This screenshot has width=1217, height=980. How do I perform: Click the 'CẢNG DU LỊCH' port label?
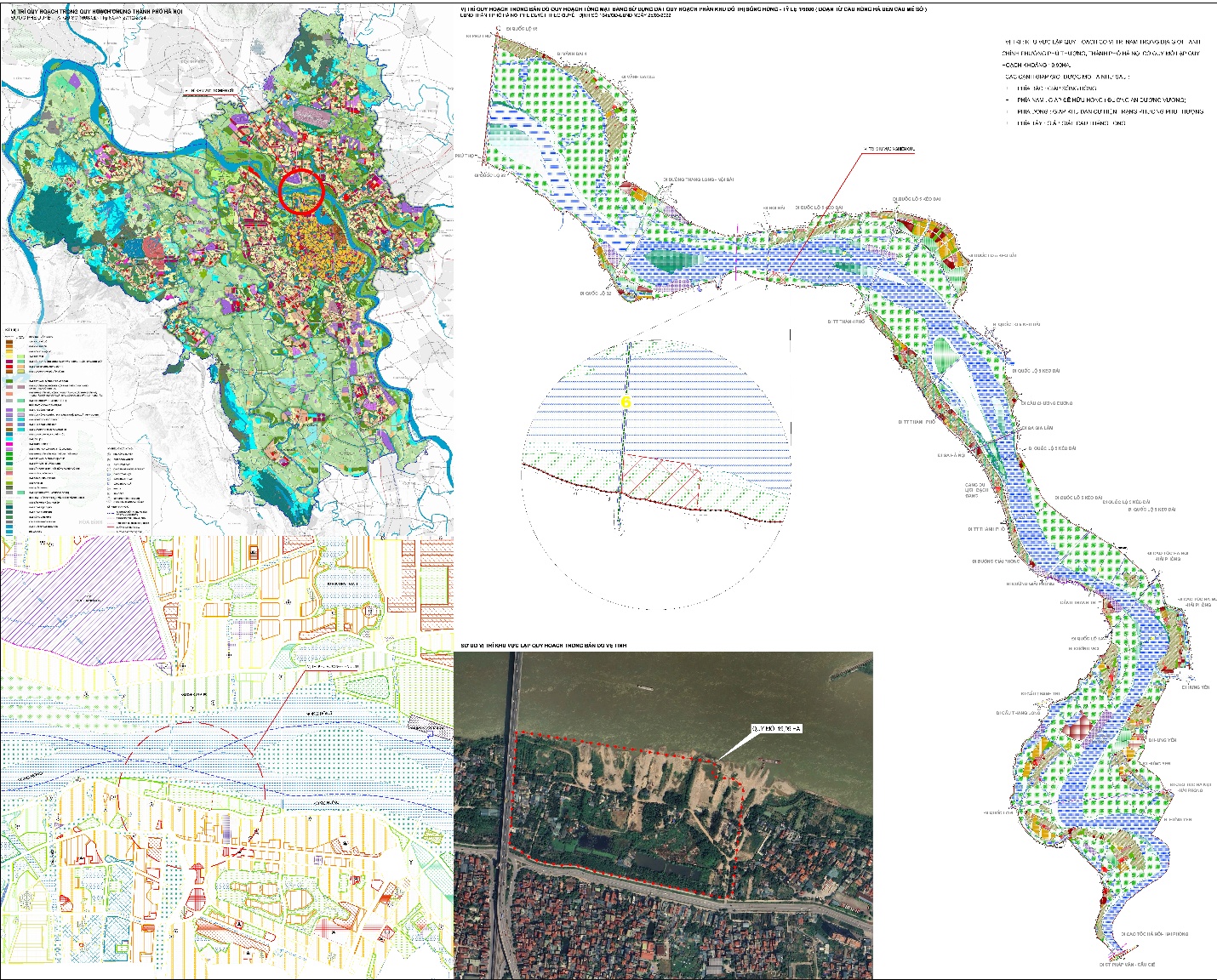point(976,490)
